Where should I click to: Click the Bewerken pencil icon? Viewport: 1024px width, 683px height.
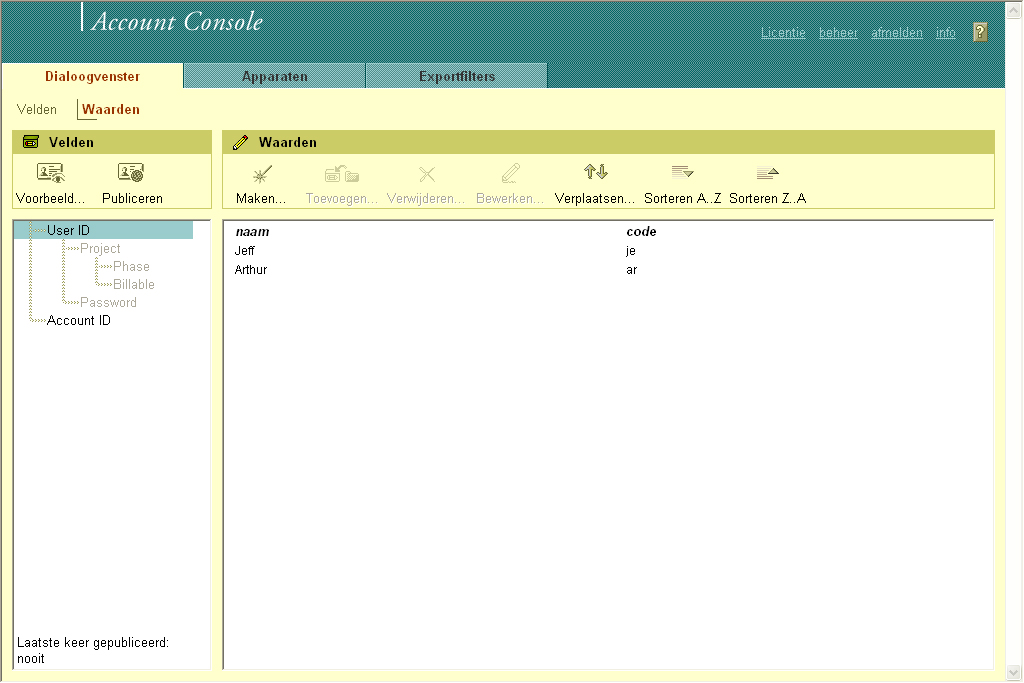510,175
